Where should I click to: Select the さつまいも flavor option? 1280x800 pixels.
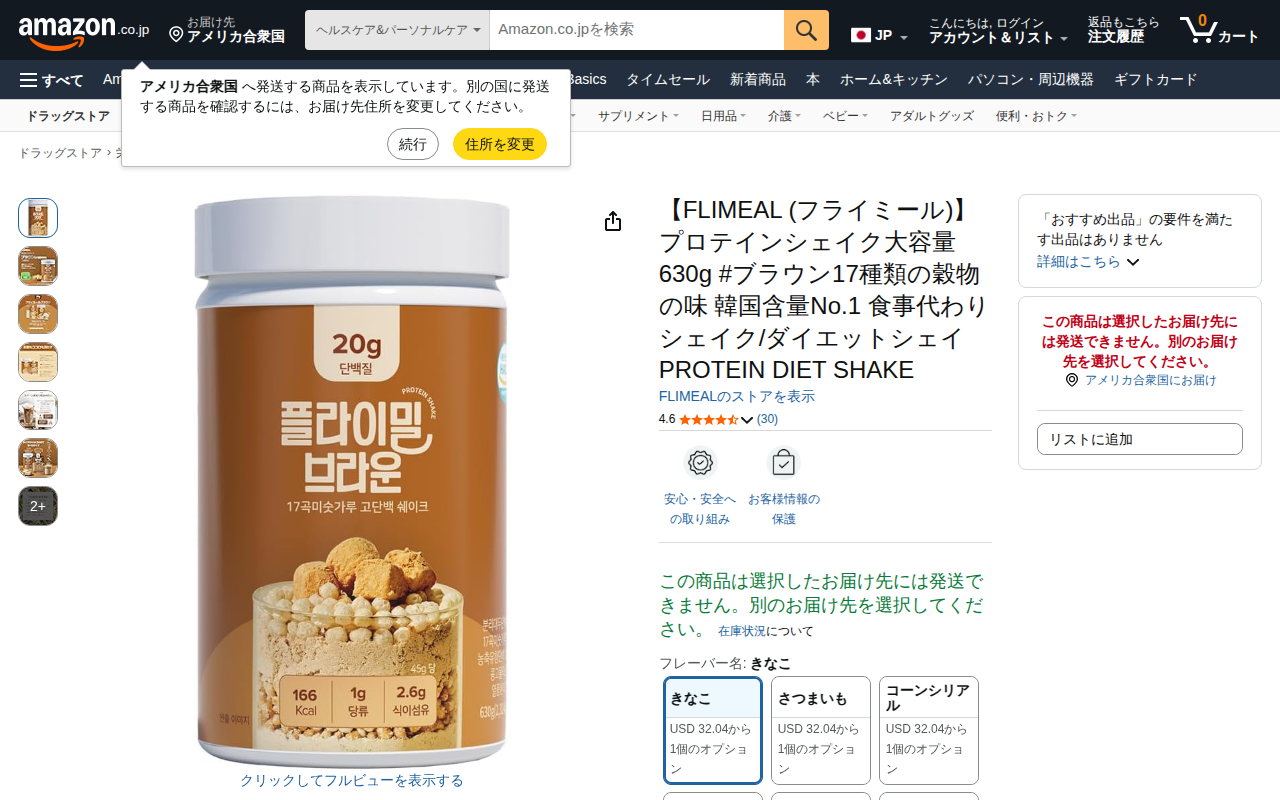(821, 731)
